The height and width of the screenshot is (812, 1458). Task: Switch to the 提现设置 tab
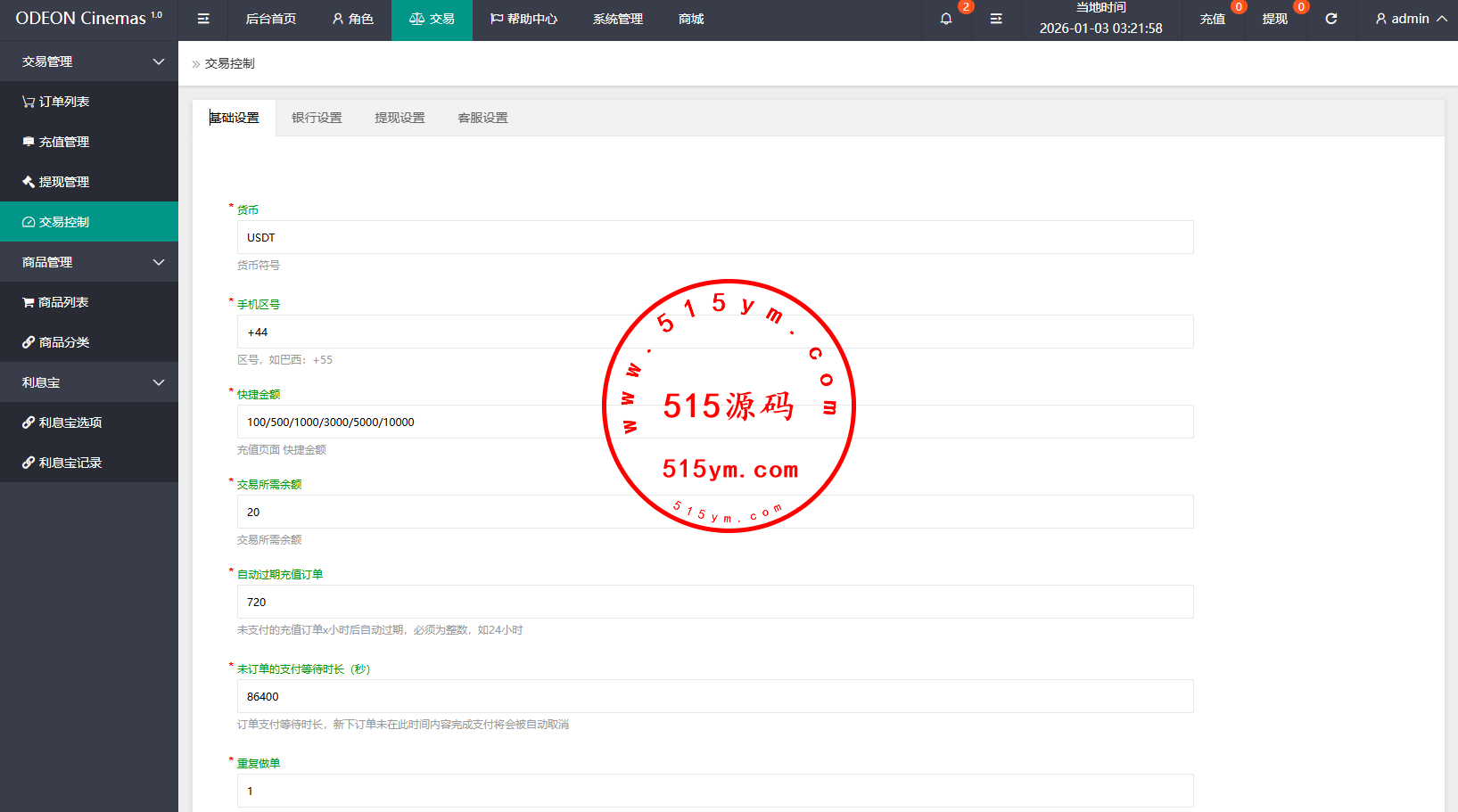tap(400, 118)
